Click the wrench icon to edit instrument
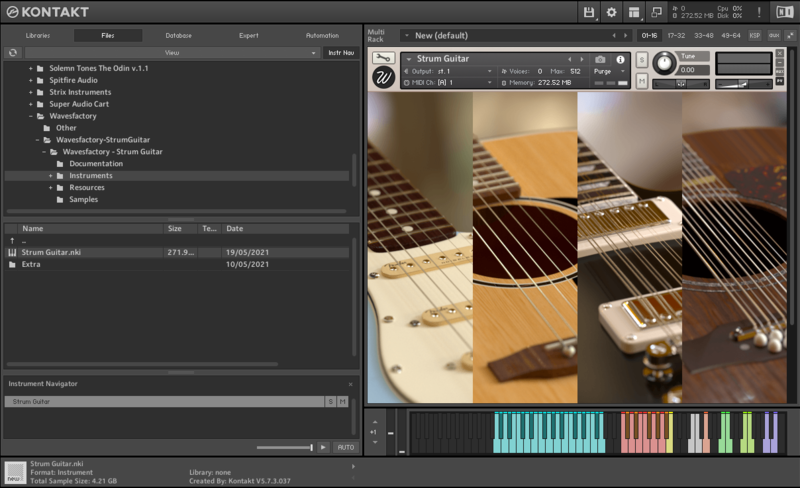The image size is (800, 488). [382, 58]
